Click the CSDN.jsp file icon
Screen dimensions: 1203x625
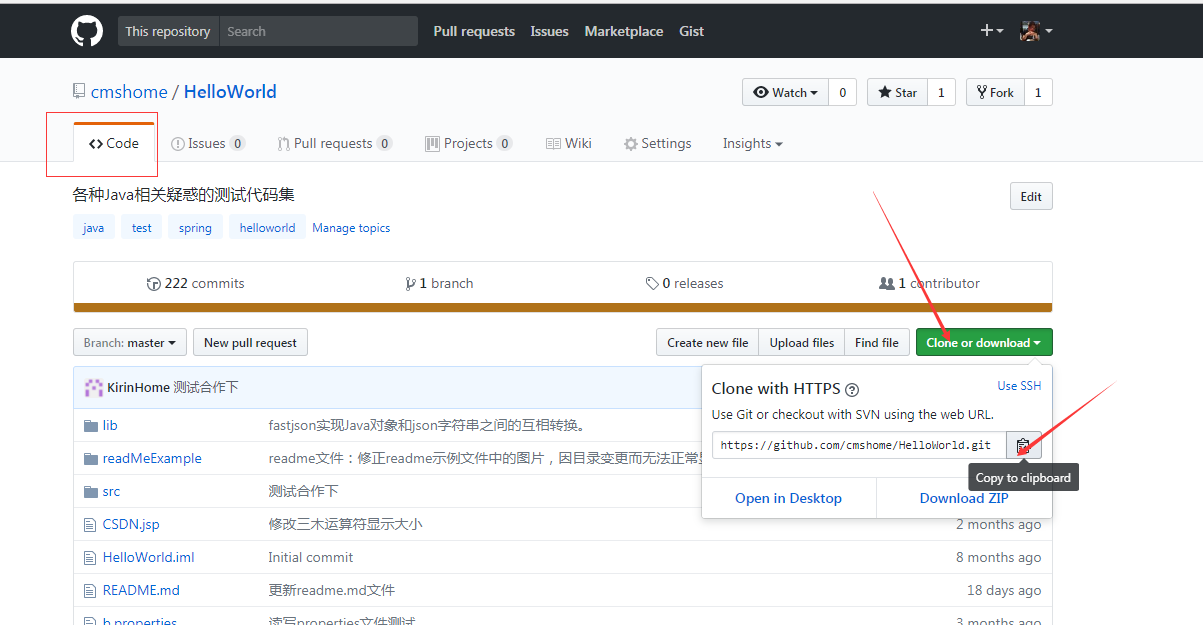[x=90, y=524]
